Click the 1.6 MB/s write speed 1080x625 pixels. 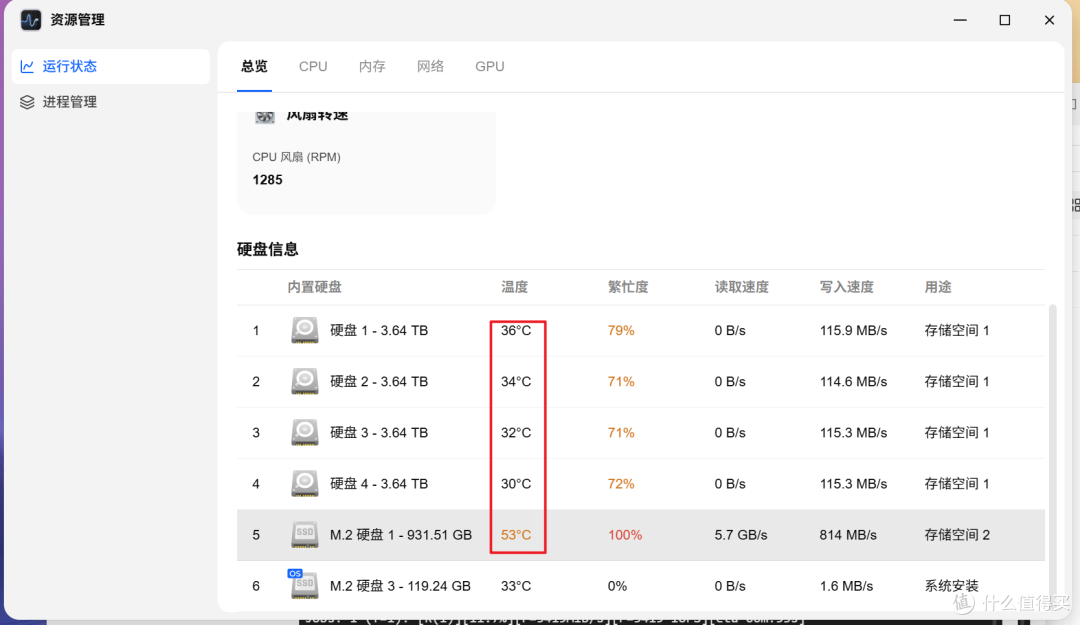(846, 586)
